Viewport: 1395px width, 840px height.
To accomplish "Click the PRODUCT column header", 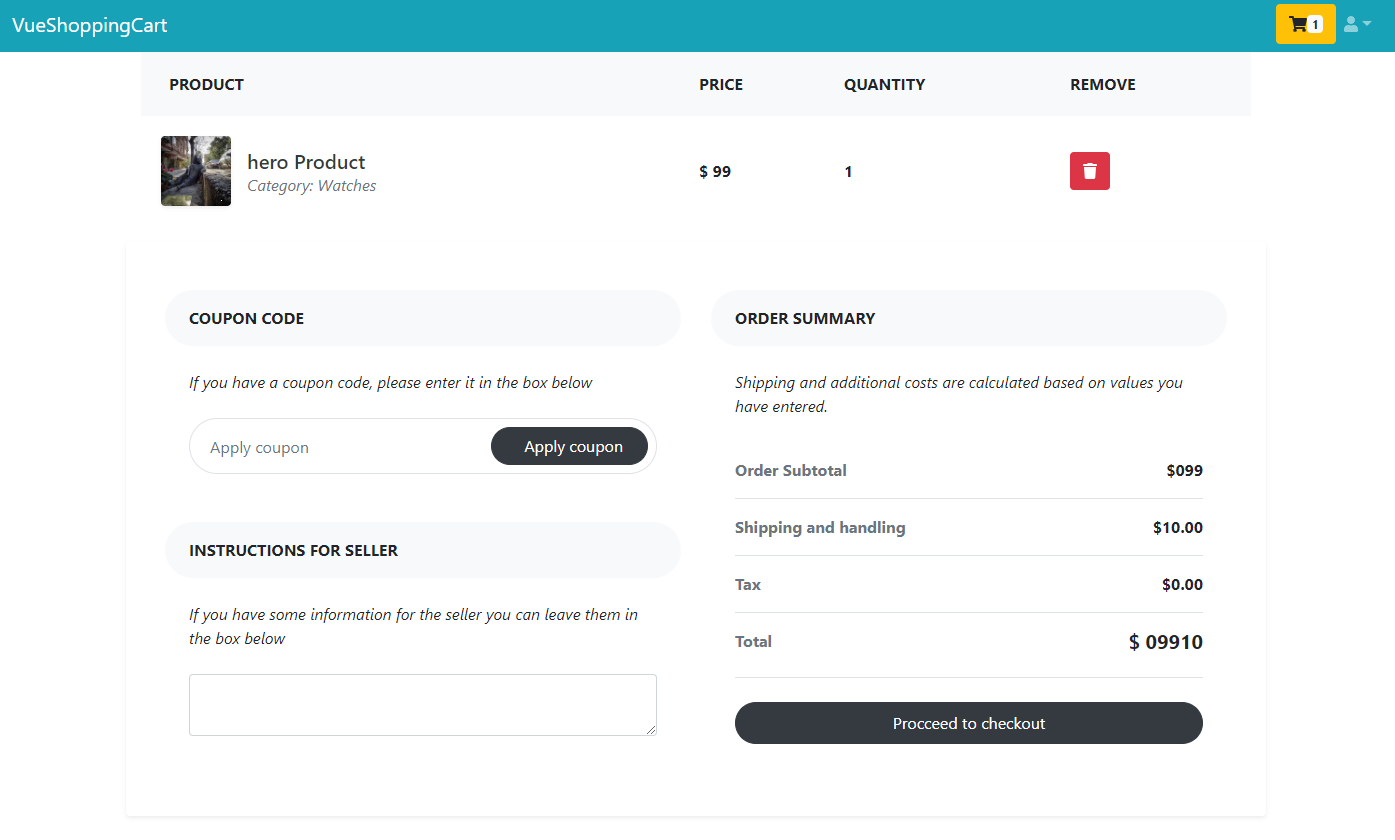I will [206, 85].
